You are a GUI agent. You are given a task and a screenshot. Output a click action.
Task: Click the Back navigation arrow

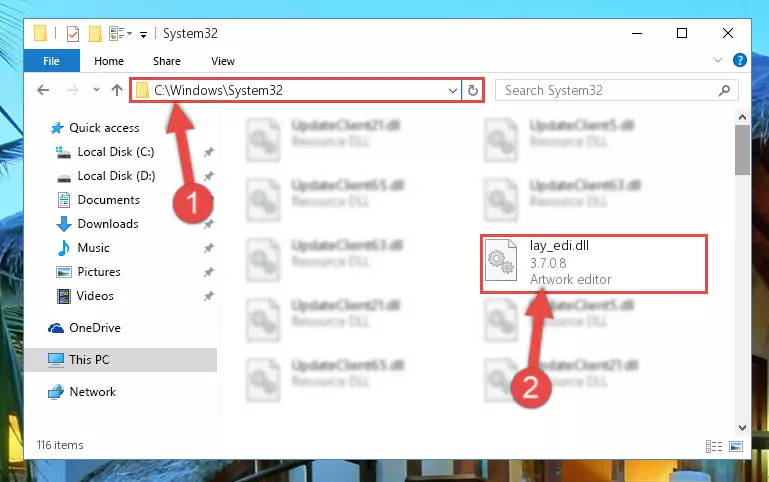click(x=43, y=90)
